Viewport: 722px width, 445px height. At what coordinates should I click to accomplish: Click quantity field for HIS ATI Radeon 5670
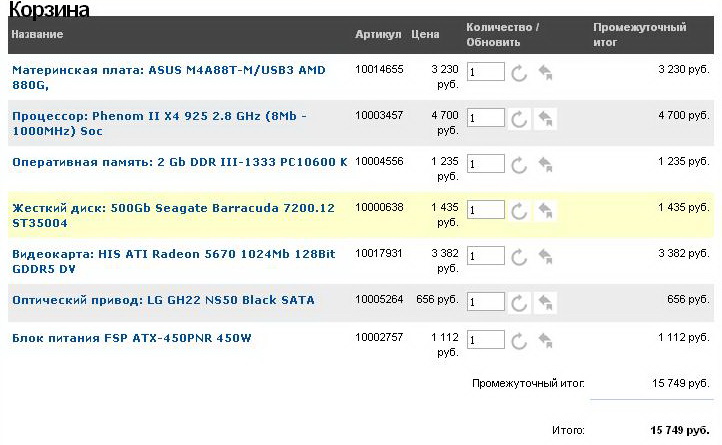(485, 256)
